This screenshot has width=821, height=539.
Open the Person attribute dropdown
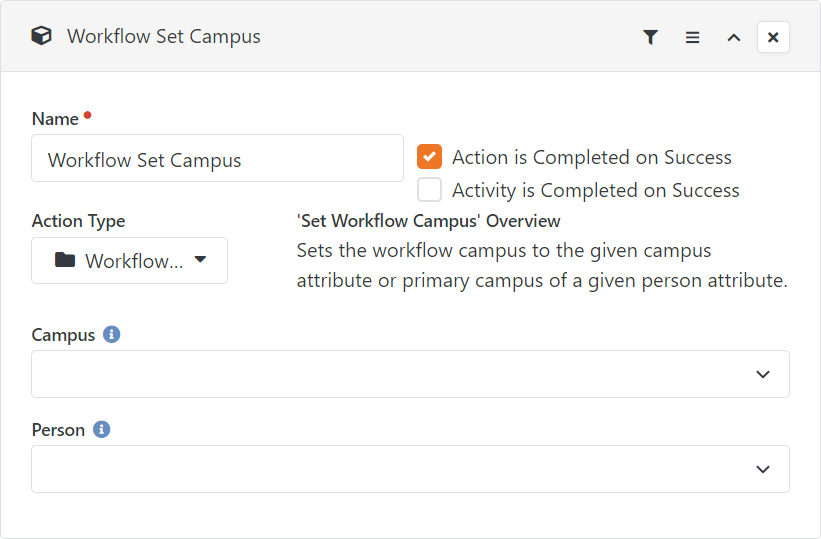(410, 469)
